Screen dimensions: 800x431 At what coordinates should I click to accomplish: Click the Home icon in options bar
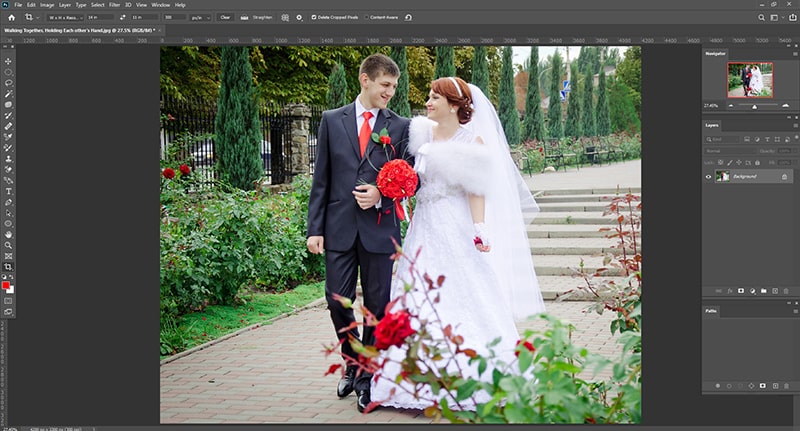pos(11,17)
